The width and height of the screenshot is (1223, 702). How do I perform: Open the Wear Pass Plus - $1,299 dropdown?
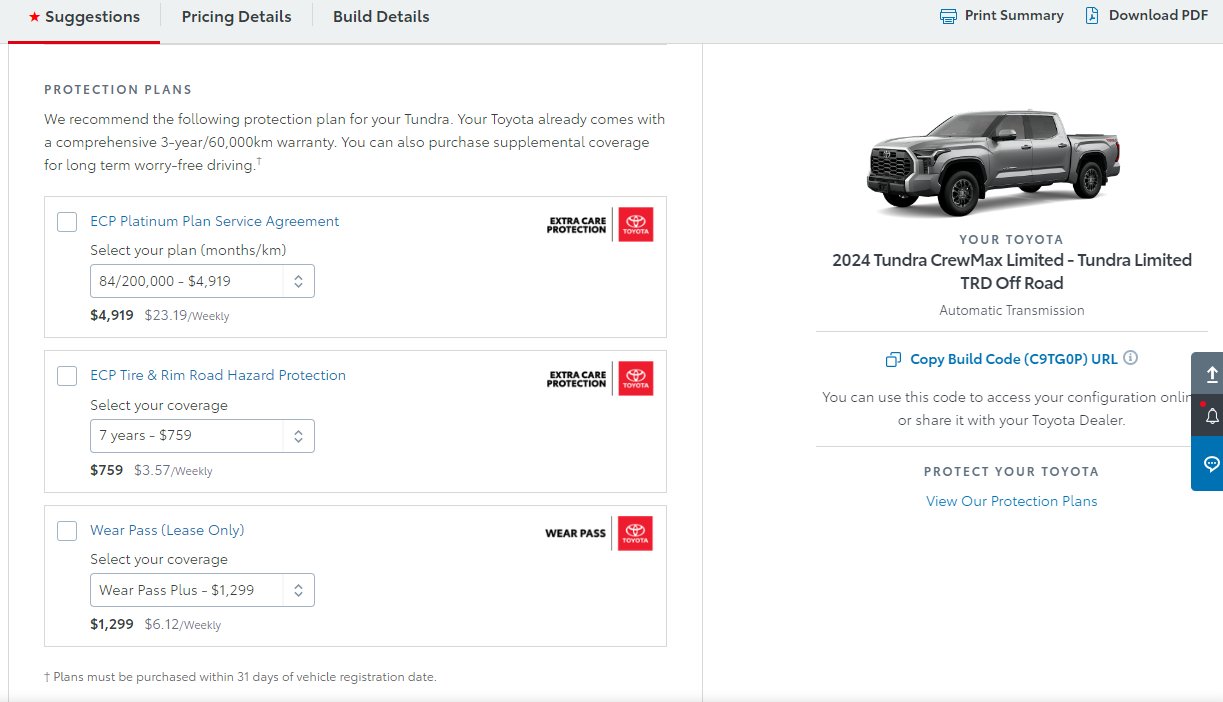pyautogui.click(x=202, y=590)
